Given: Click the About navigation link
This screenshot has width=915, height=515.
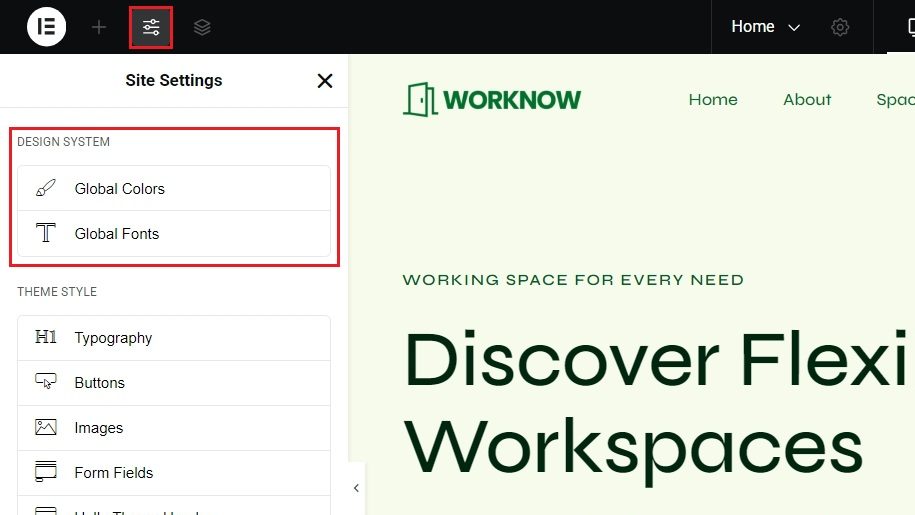Looking at the screenshot, I should coord(807,100).
